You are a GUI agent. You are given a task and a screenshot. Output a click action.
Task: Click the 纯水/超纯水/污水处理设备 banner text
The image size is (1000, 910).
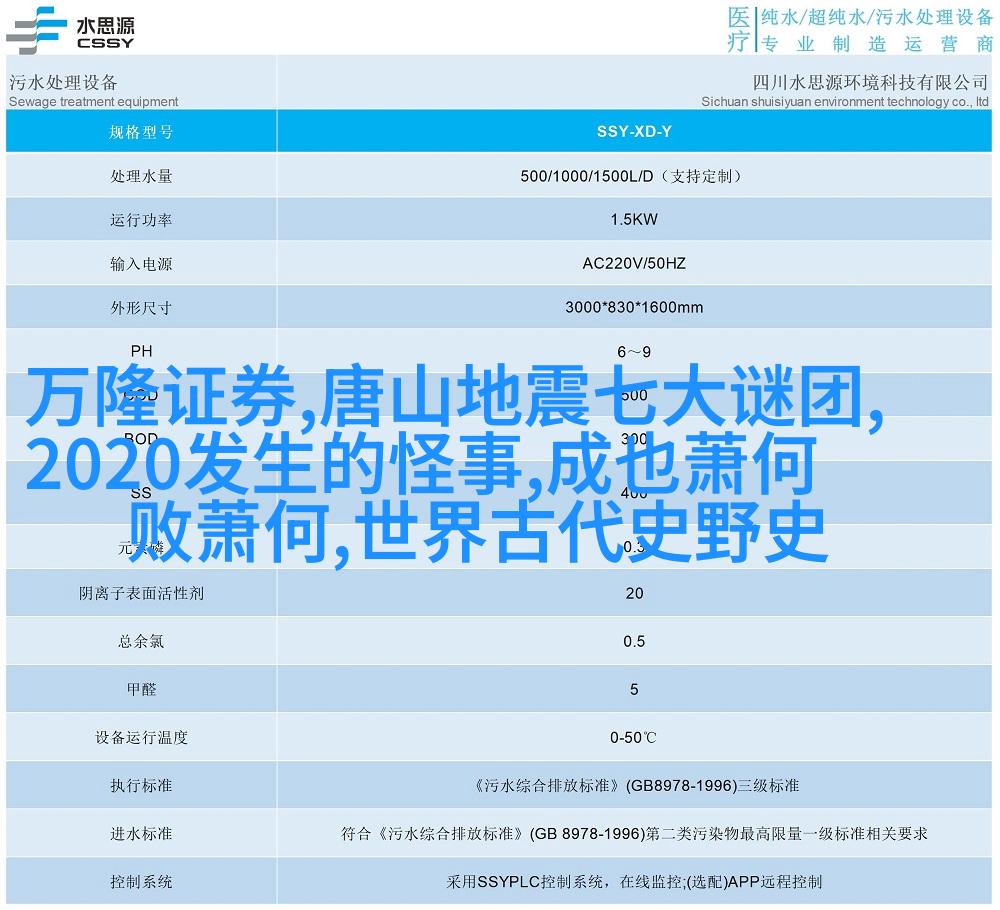coord(877,18)
